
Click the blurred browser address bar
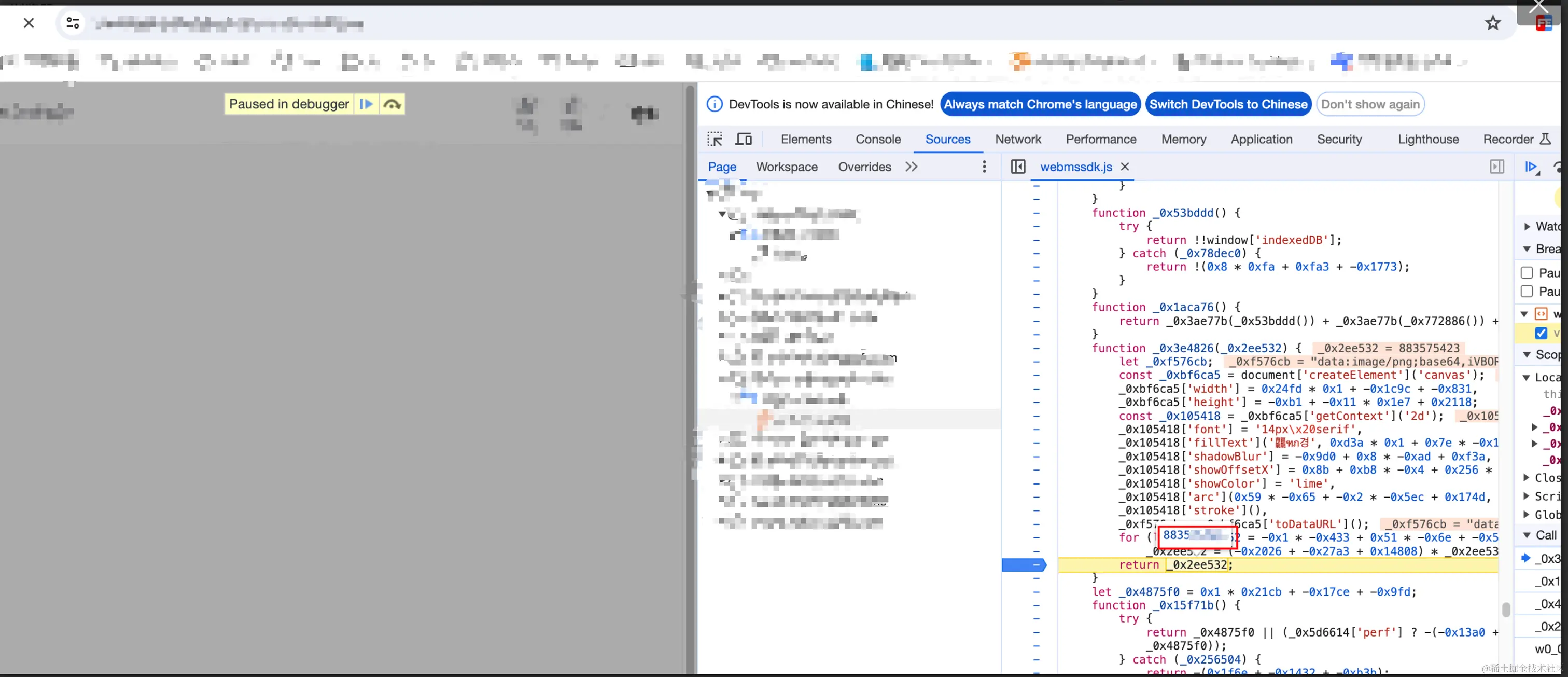click(785, 23)
